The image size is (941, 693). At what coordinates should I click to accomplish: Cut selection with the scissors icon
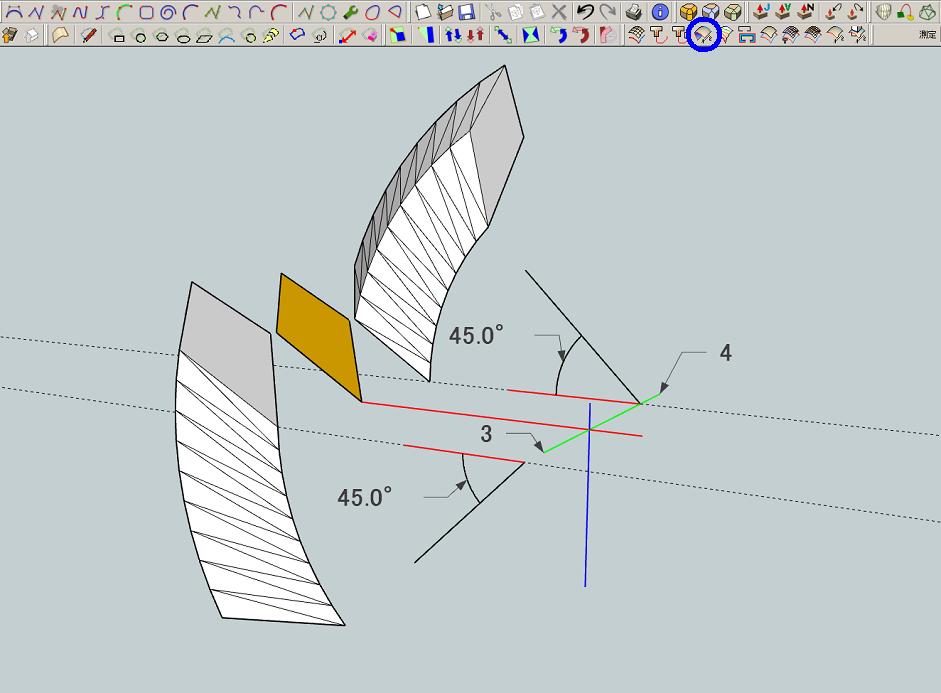point(493,11)
